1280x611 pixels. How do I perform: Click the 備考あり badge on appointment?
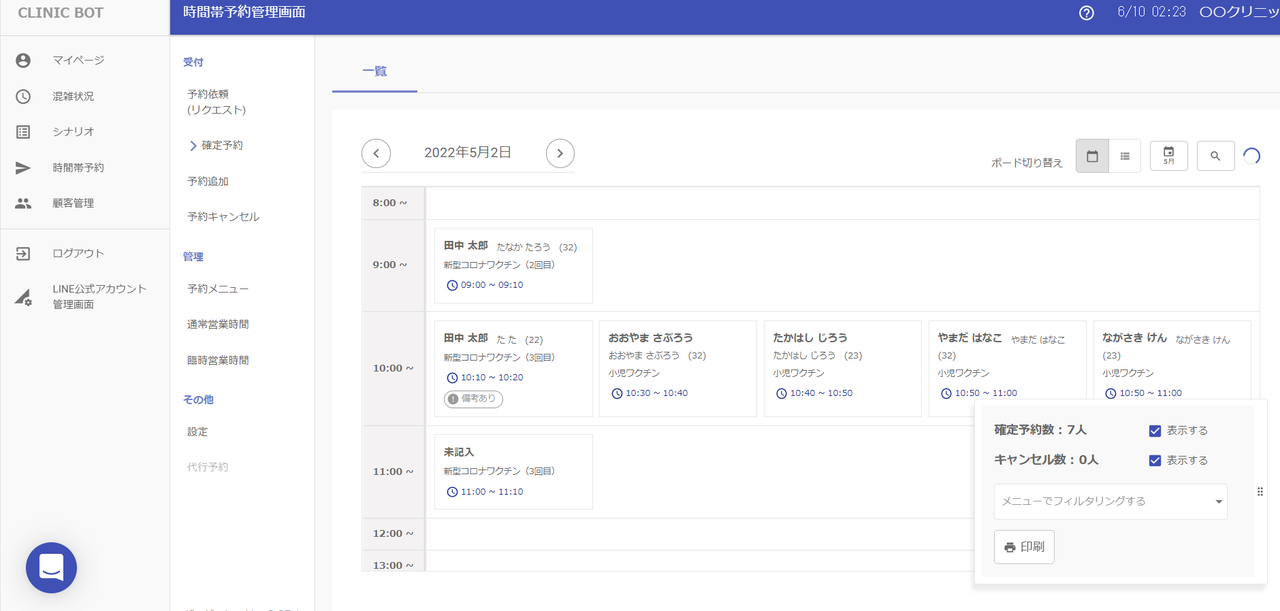click(x=474, y=399)
